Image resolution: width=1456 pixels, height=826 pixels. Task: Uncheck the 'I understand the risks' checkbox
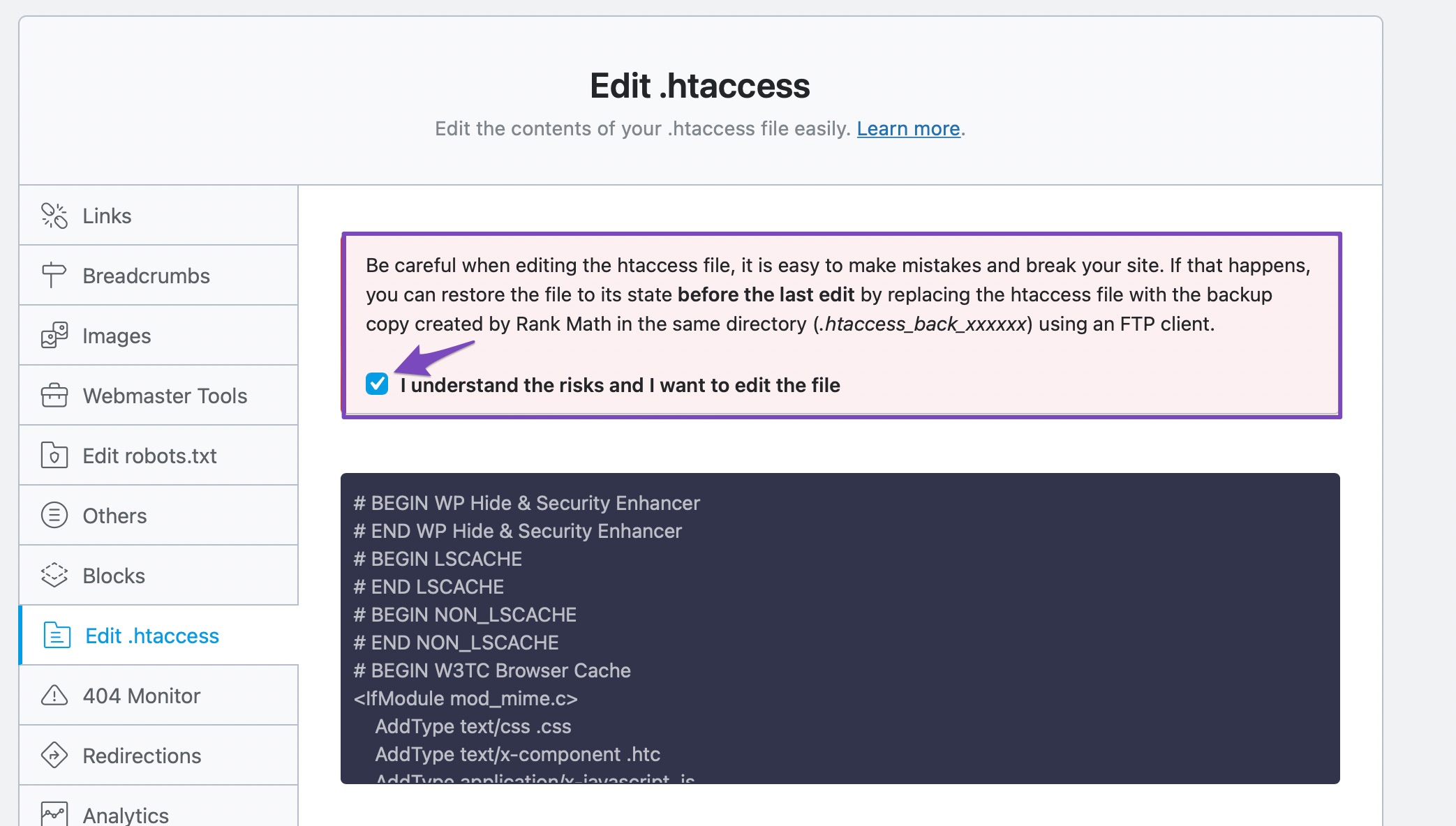377,384
